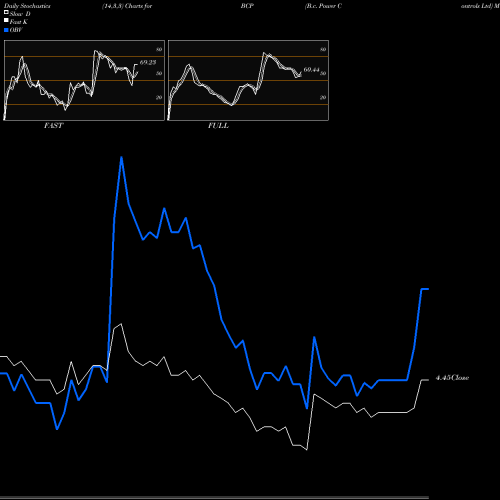The width and height of the screenshot is (500, 500).
Task: Select the 'Fast K' legend label
Action: point(19,22)
